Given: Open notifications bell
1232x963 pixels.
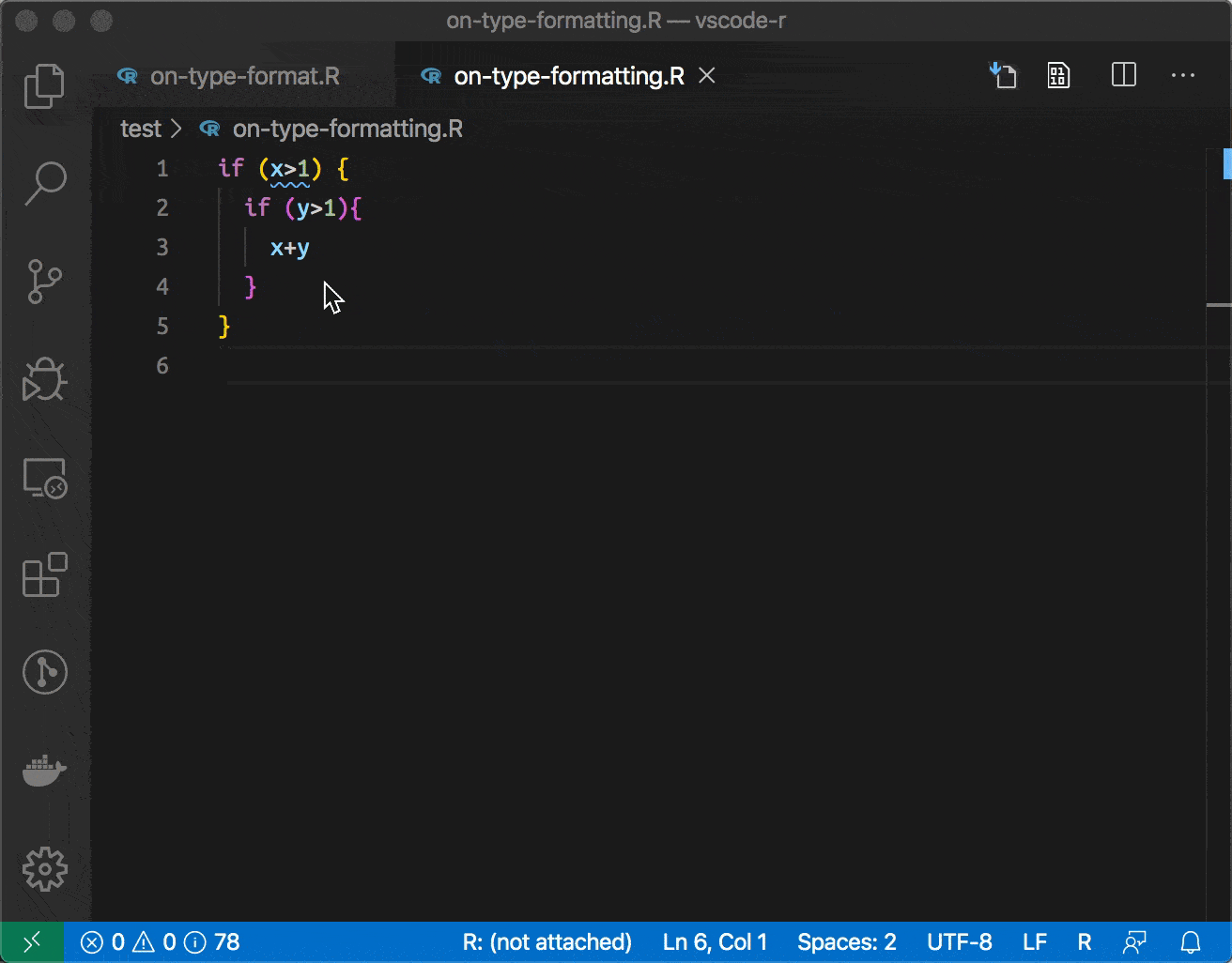Looking at the screenshot, I should point(1191,942).
